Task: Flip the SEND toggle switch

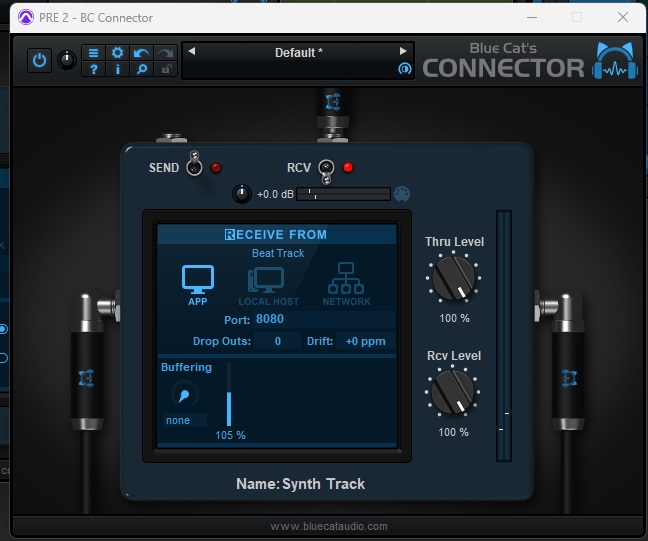Action: (194, 164)
